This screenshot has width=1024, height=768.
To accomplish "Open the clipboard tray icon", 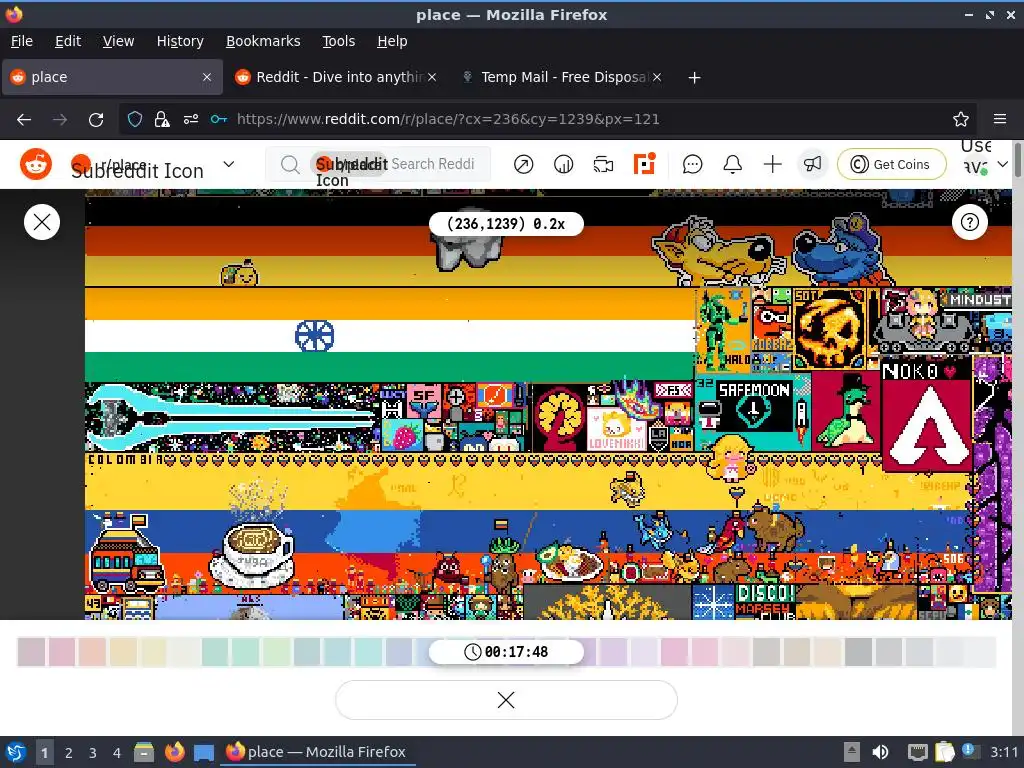I will tap(944, 752).
